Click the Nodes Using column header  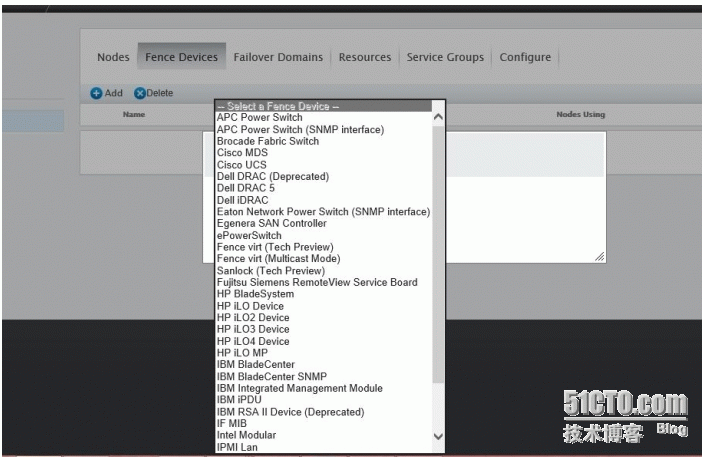581,115
